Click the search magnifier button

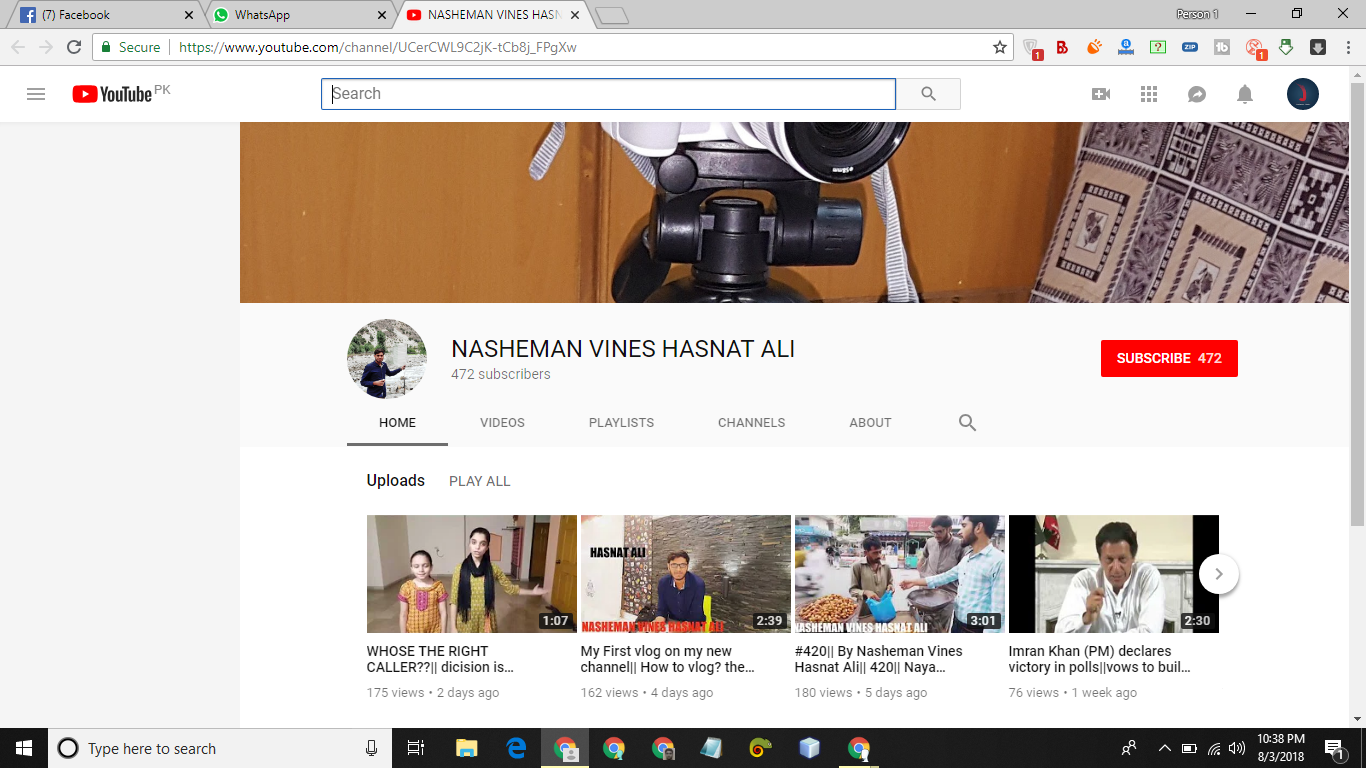pyautogui.click(x=928, y=94)
